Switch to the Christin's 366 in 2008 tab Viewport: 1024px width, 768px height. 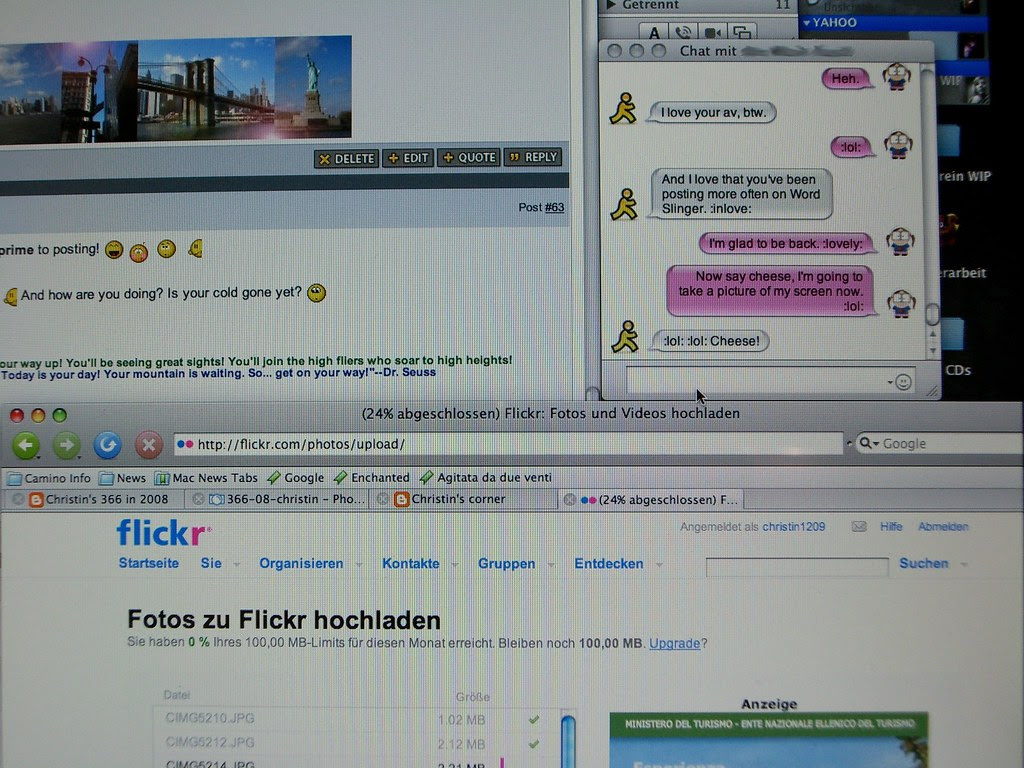pos(96,499)
